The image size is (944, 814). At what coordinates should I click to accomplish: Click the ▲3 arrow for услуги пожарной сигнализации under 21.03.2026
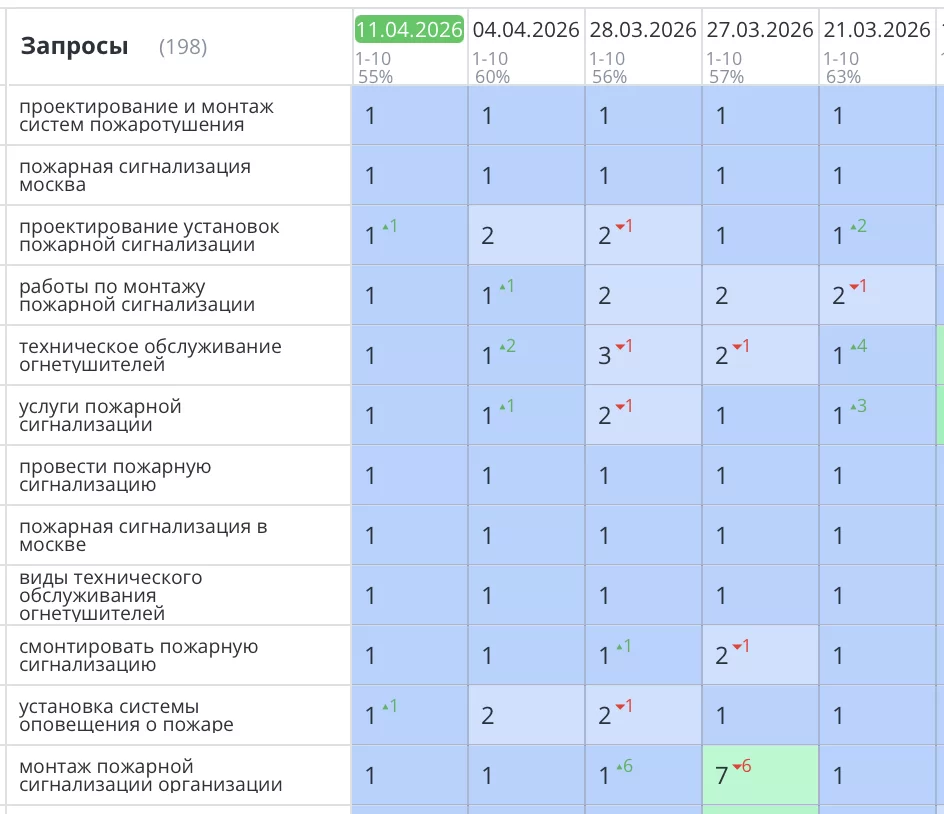tap(860, 404)
